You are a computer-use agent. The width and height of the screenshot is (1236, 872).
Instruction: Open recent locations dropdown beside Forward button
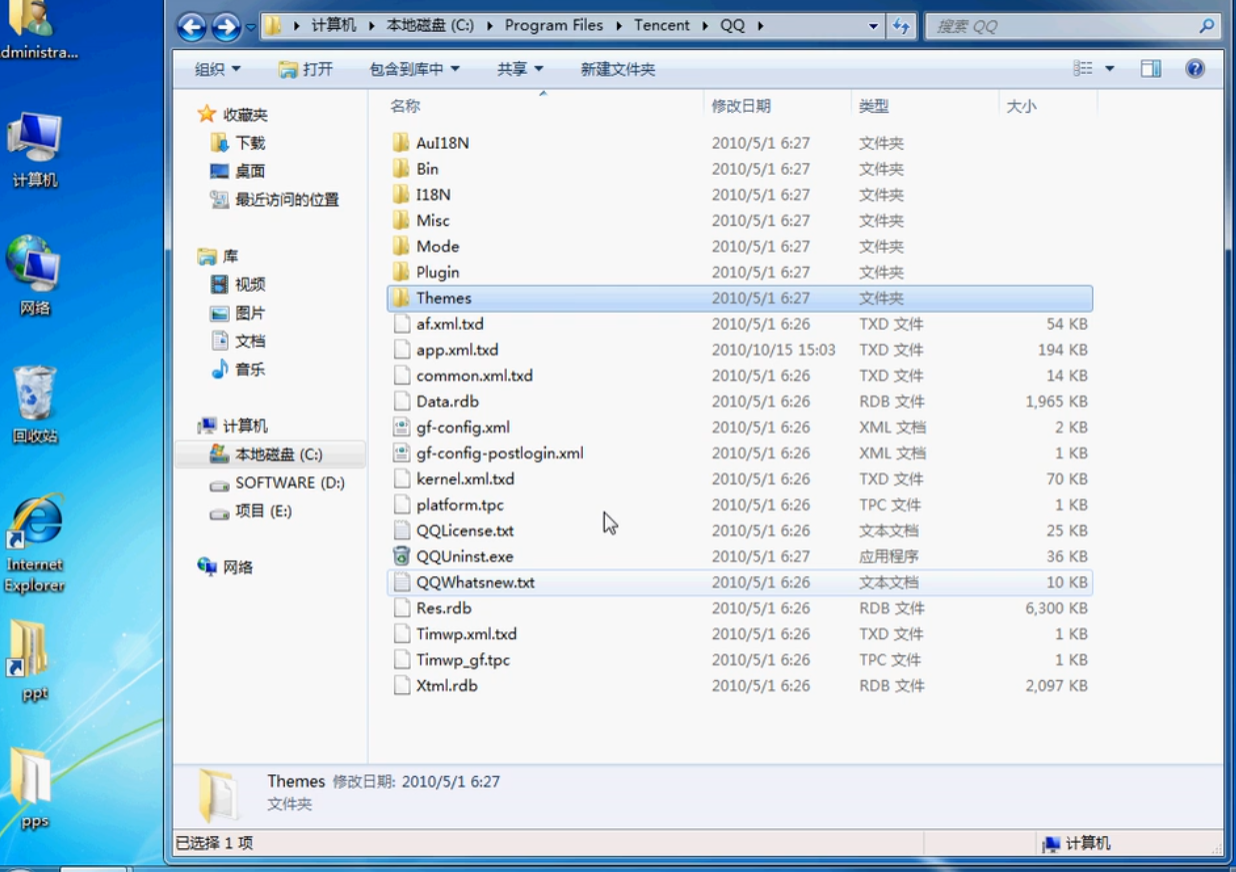[x=250, y=27]
